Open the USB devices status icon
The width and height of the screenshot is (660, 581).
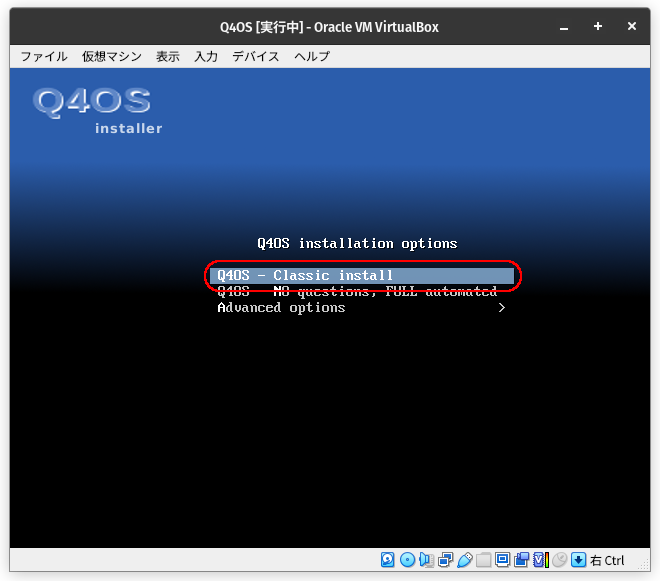tap(464, 560)
